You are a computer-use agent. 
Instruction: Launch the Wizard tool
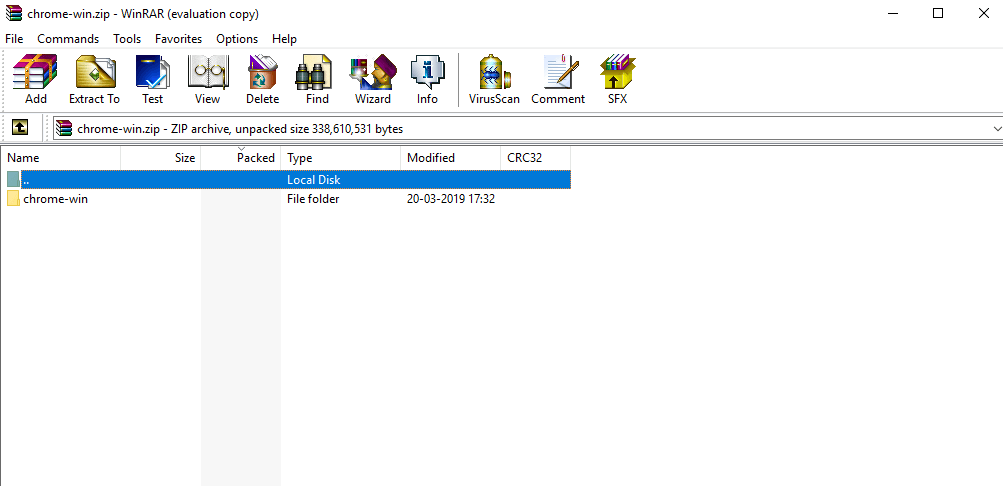tap(372, 79)
